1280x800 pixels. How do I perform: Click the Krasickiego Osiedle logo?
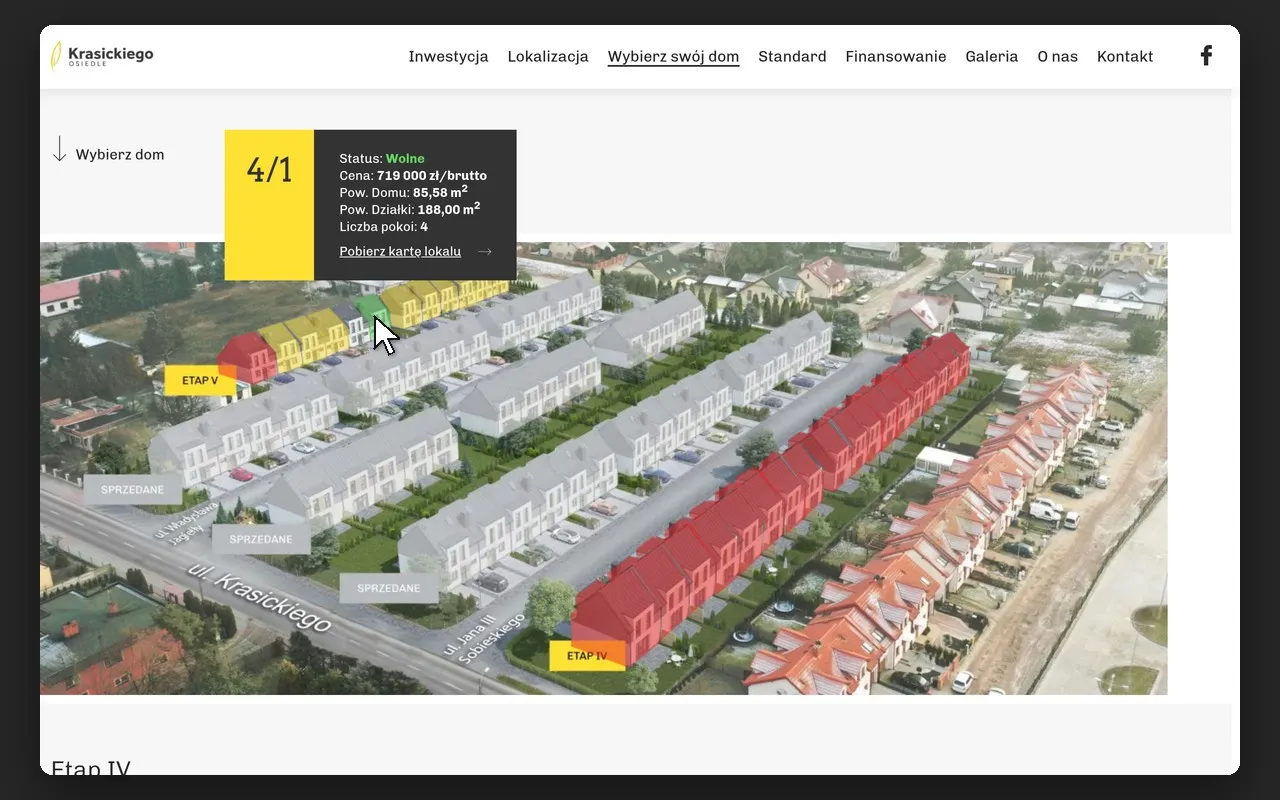tap(102, 56)
